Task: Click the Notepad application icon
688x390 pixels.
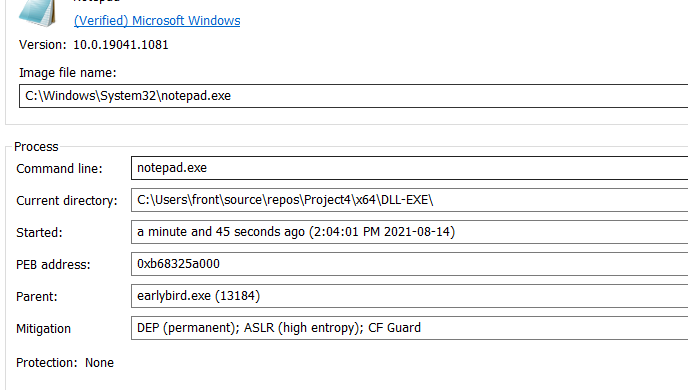Action: (37, 12)
